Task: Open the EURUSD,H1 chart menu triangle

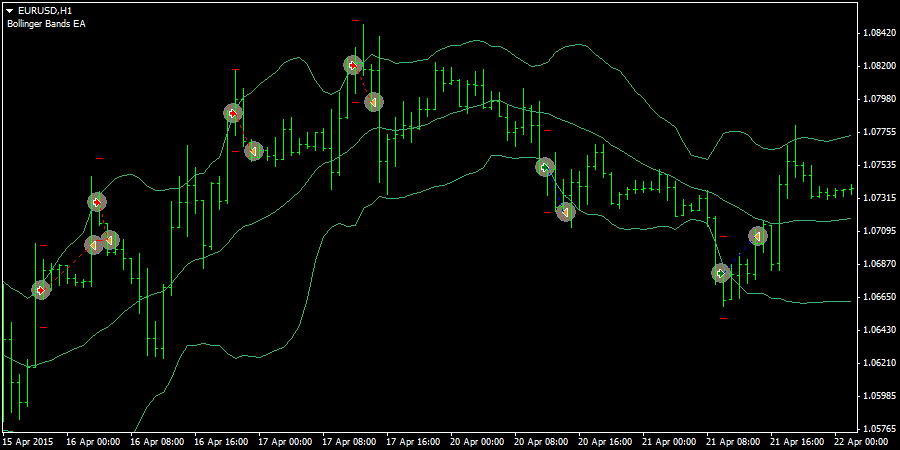Action: click(x=10, y=11)
